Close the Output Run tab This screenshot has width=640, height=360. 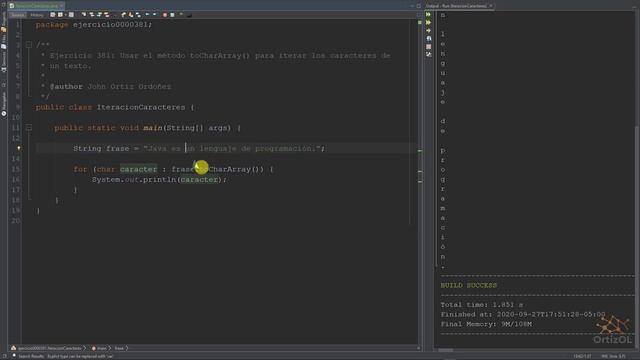click(491, 6)
